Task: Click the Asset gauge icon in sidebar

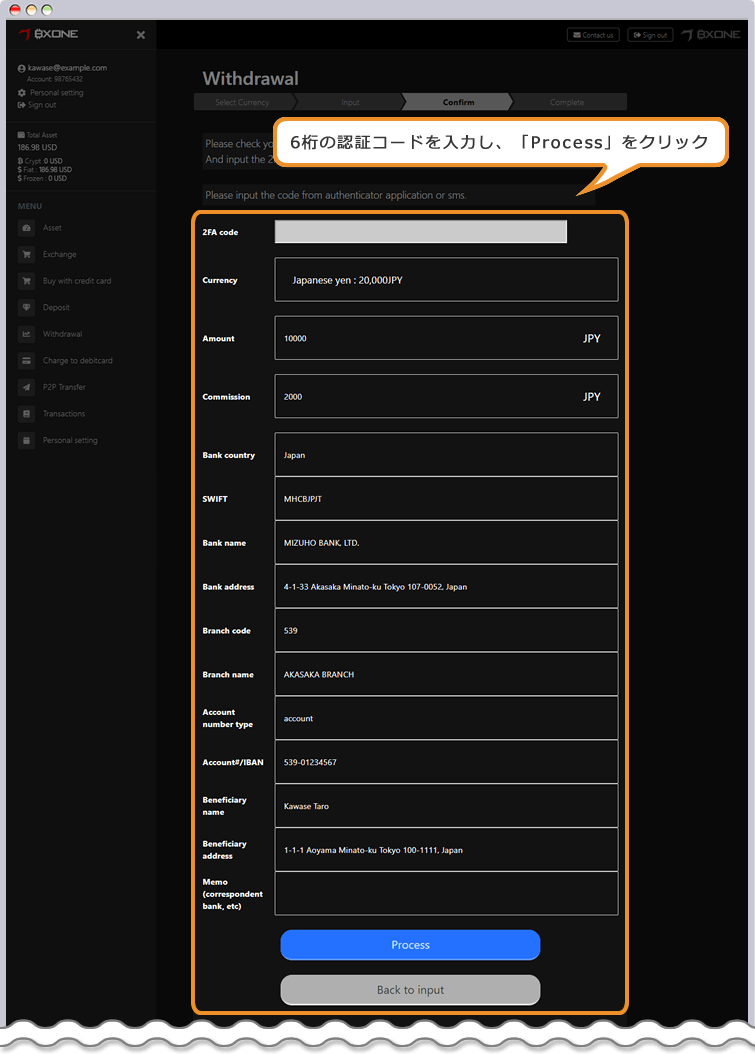Action: (x=26, y=228)
